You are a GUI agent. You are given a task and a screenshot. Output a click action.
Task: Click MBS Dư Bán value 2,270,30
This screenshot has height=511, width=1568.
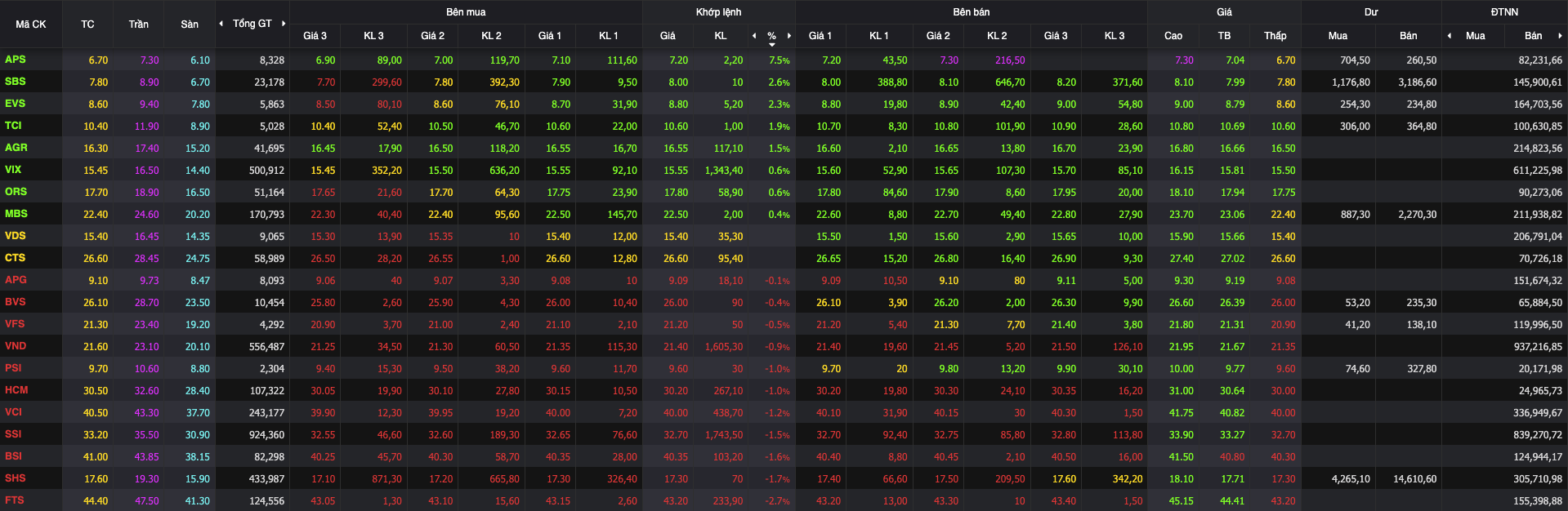pyautogui.click(x=1417, y=215)
